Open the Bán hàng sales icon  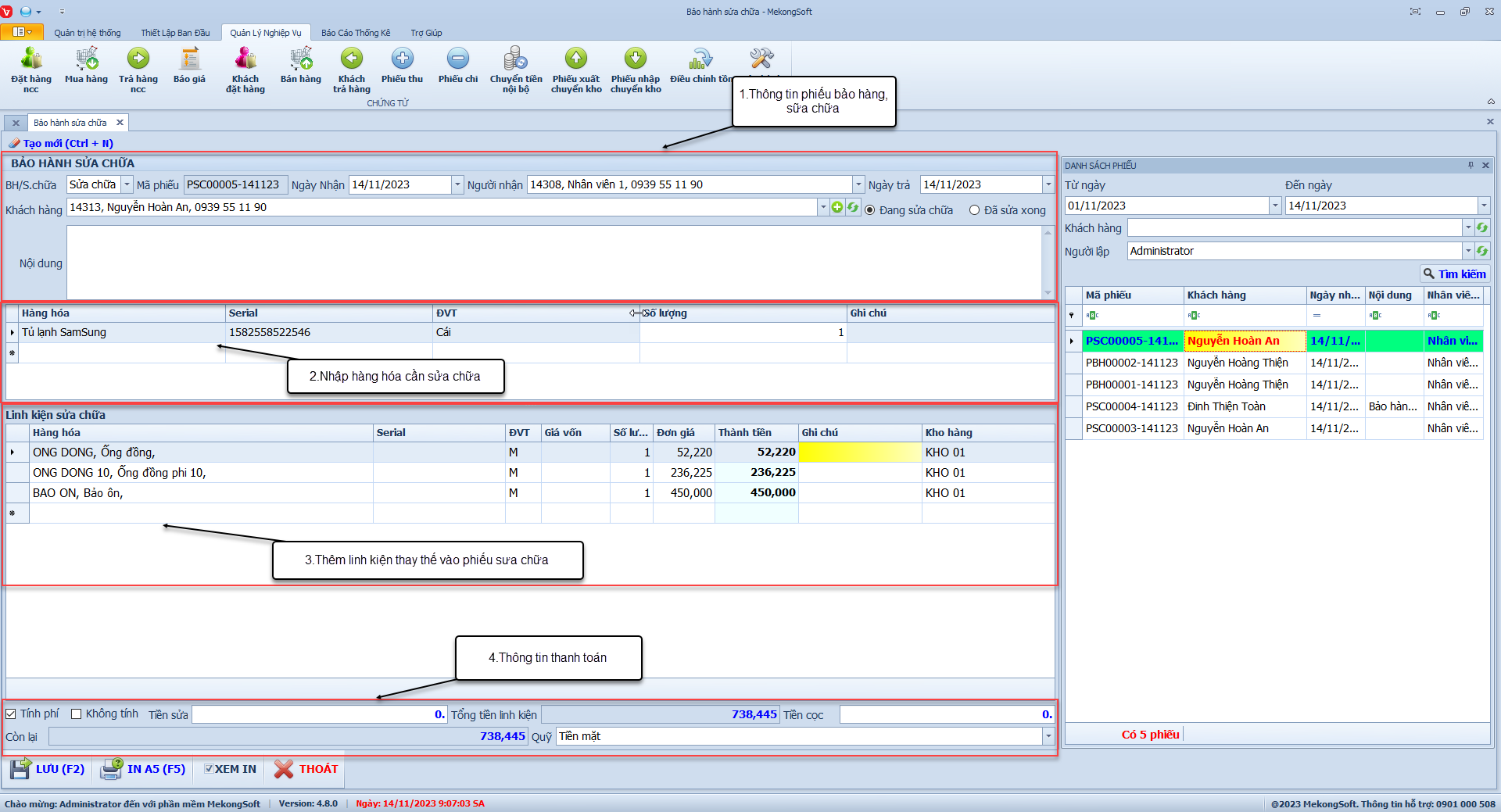[x=300, y=59]
